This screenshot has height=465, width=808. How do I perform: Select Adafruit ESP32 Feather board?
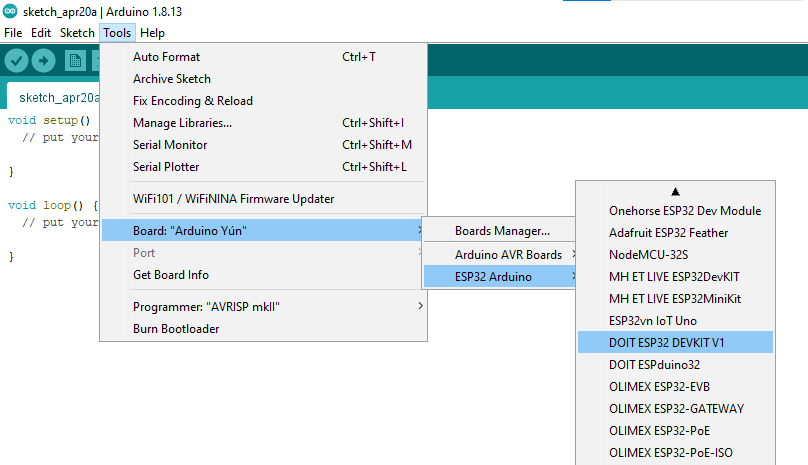click(x=675, y=233)
